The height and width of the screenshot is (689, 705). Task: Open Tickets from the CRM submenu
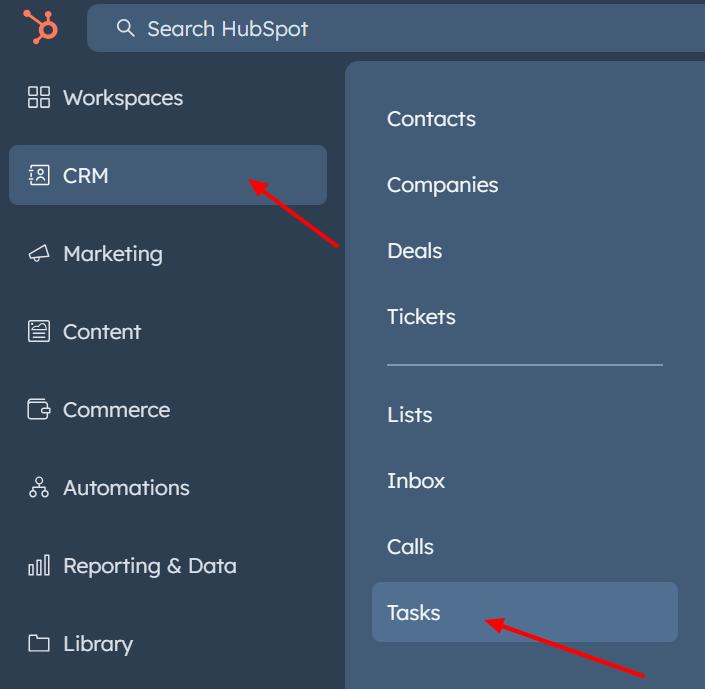pos(421,317)
